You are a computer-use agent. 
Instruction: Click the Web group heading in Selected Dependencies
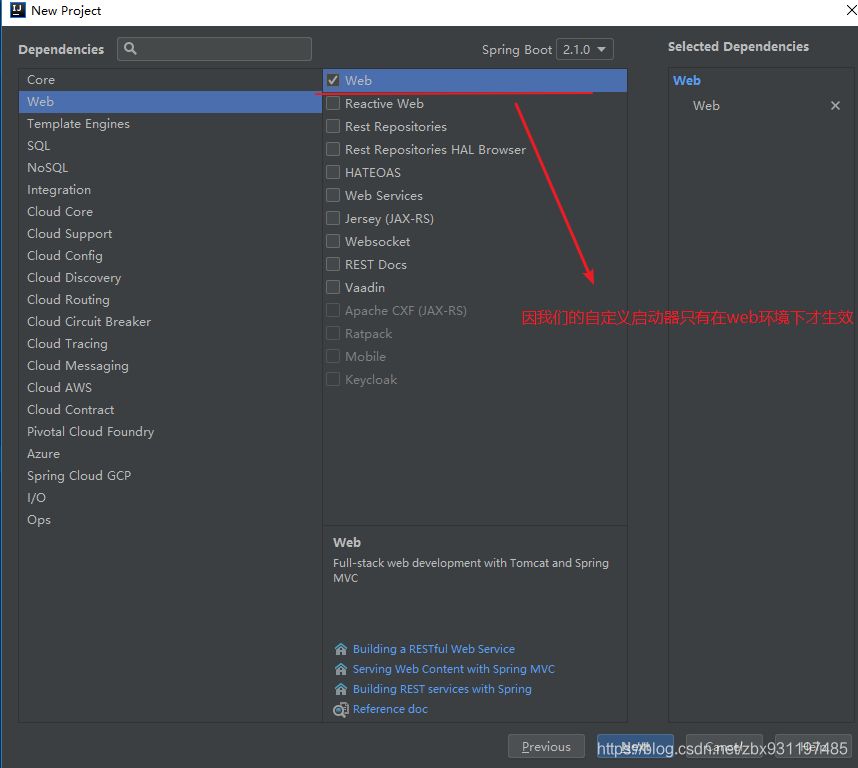click(686, 80)
